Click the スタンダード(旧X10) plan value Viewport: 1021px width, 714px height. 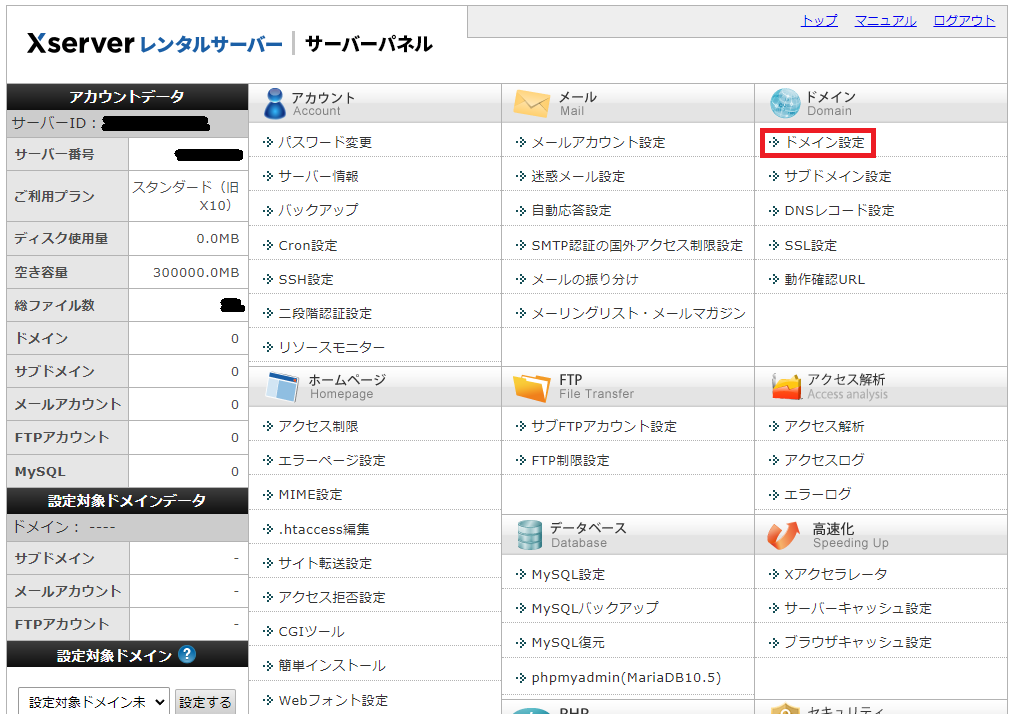tap(187, 196)
